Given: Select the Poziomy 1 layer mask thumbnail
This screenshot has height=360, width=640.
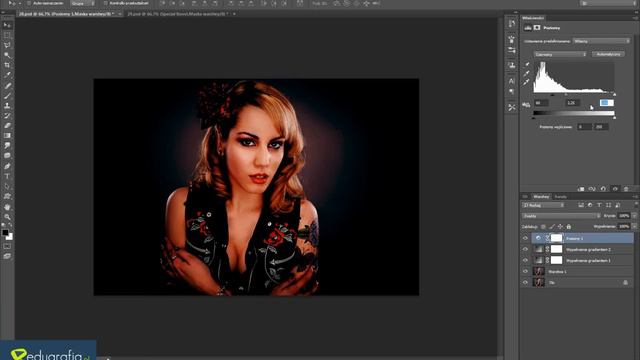Looking at the screenshot, I should (x=556, y=238).
